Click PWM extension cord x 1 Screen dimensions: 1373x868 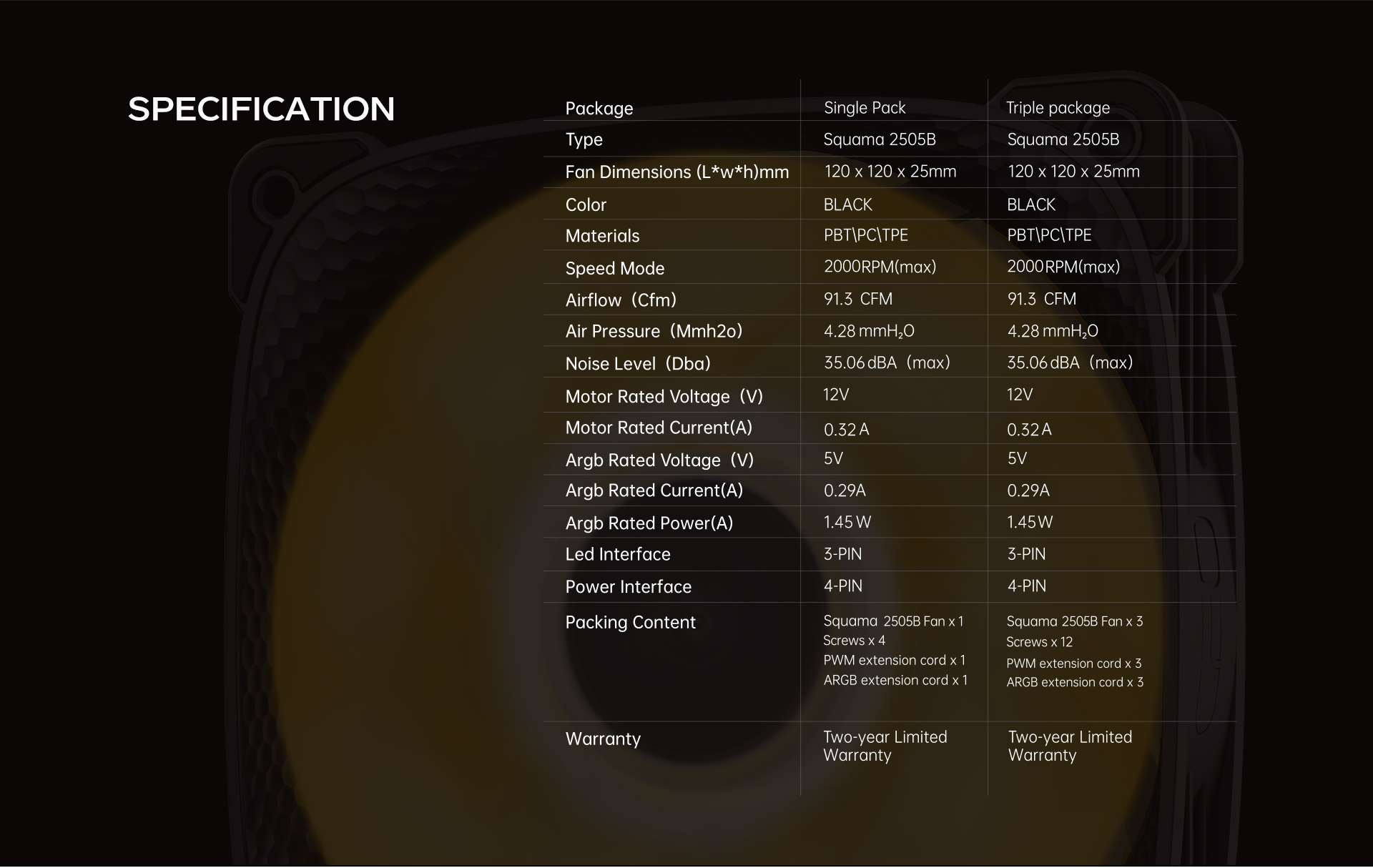tap(894, 661)
